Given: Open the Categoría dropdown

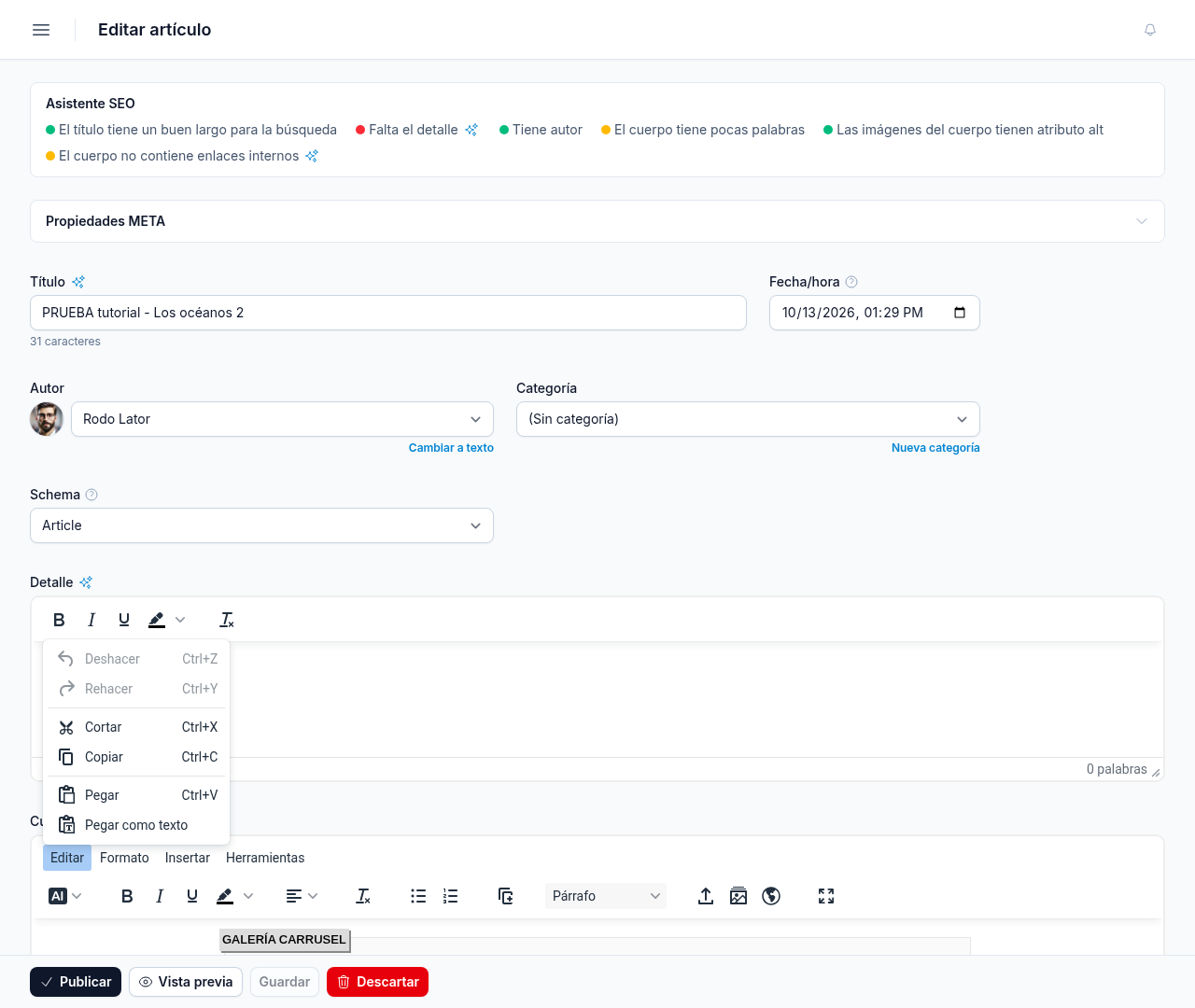Looking at the screenshot, I should coord(748,419).
